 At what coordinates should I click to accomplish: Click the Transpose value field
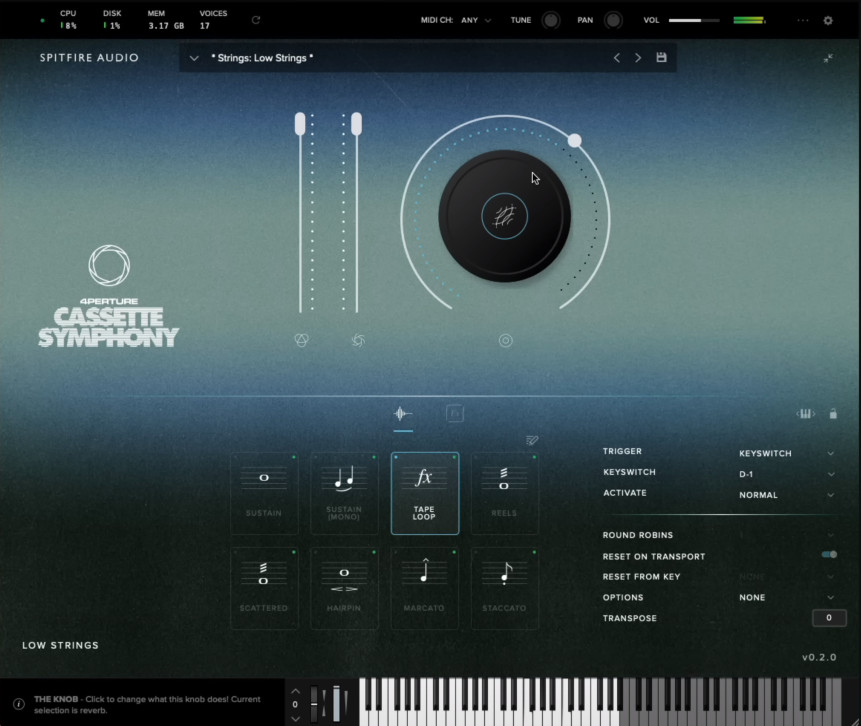[x=829, y=618]
